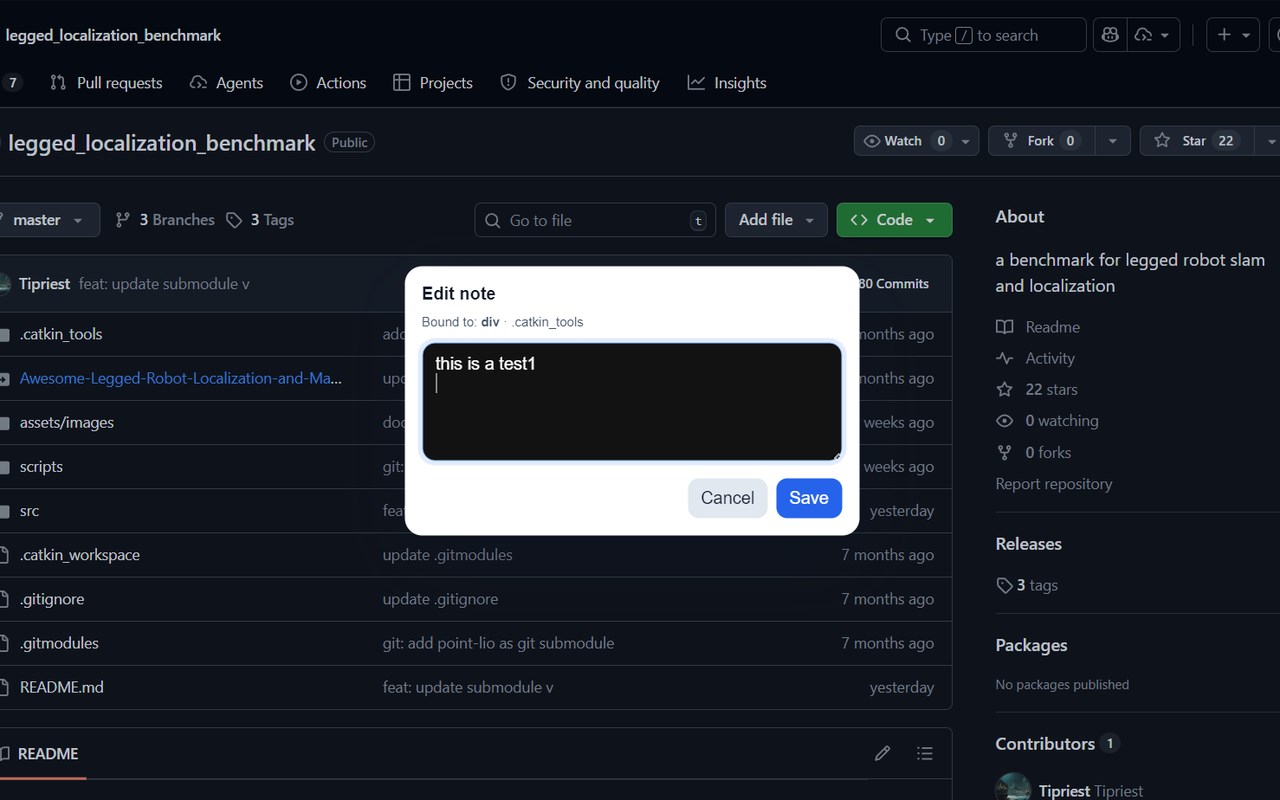Open the cloud icon dropdown beside Copilot

(1152, 35)
